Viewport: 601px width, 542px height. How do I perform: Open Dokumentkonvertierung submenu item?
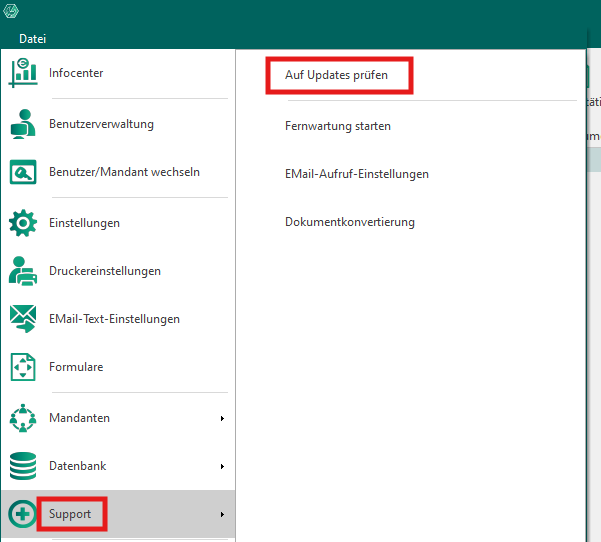pyautogui.click(x=350, y=222)
